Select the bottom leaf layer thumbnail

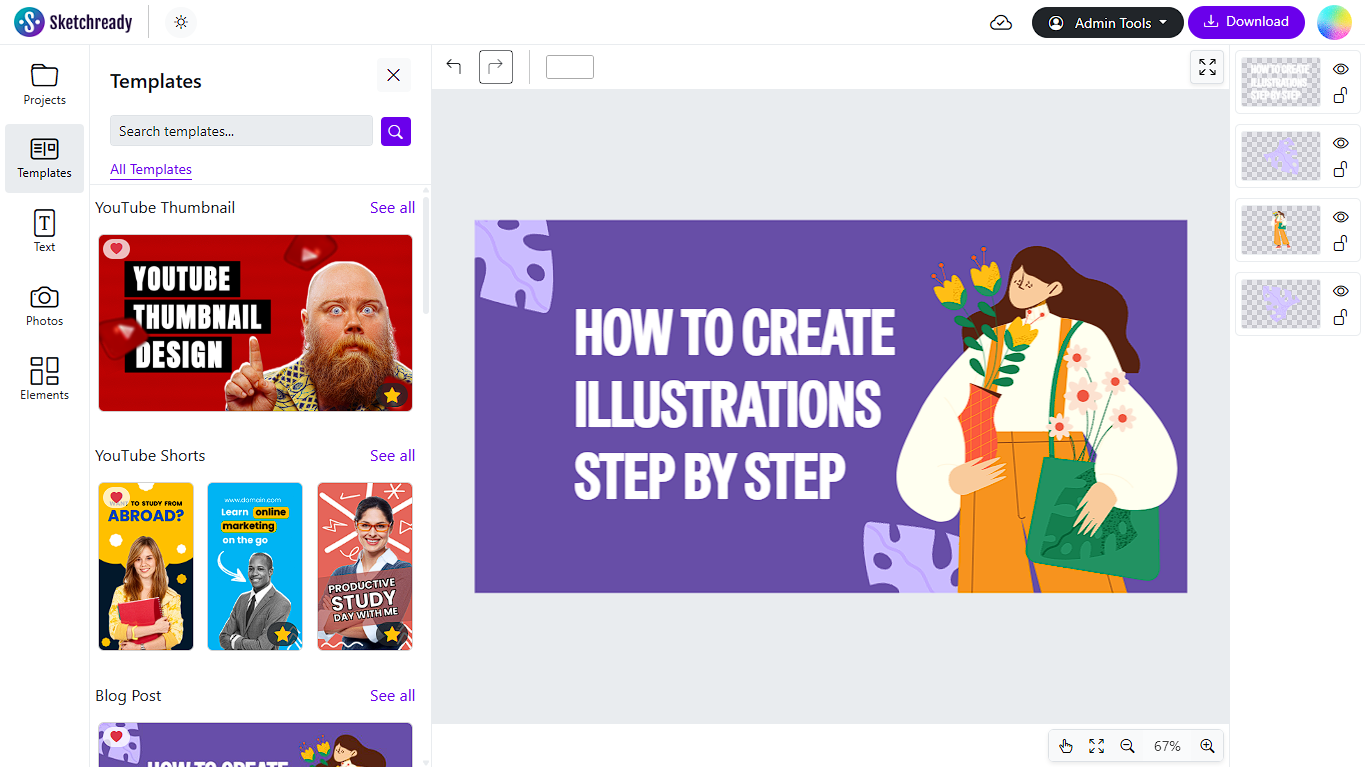[1281, 304]
